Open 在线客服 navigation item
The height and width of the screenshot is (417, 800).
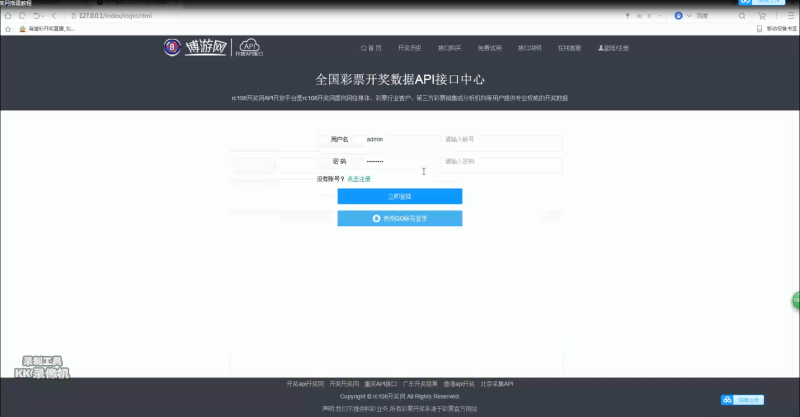pyautogui.click(x=569, y=48)
